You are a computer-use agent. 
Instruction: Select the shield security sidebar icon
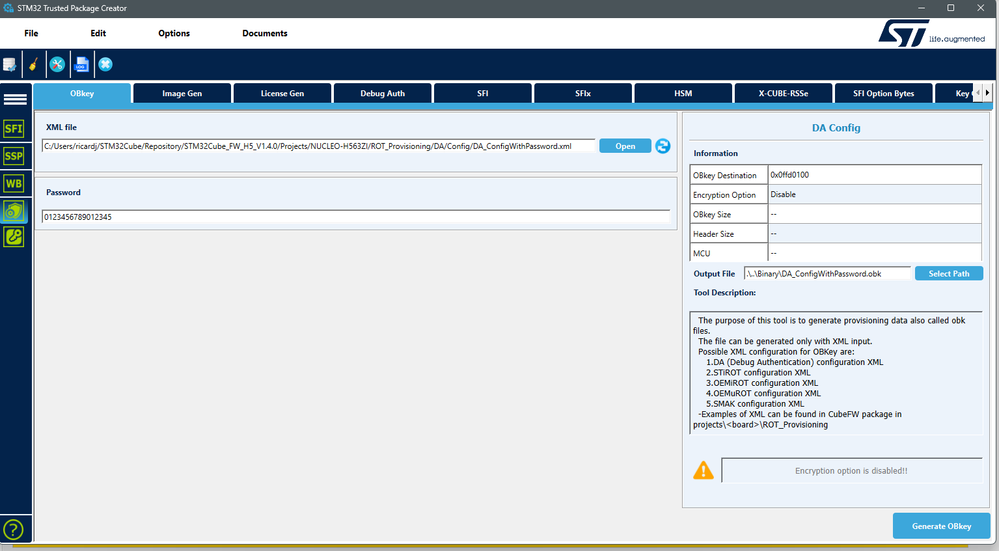[x=13, y=211]
